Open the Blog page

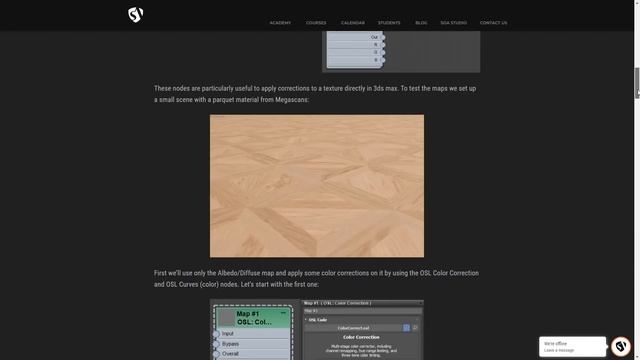(421, 23)
